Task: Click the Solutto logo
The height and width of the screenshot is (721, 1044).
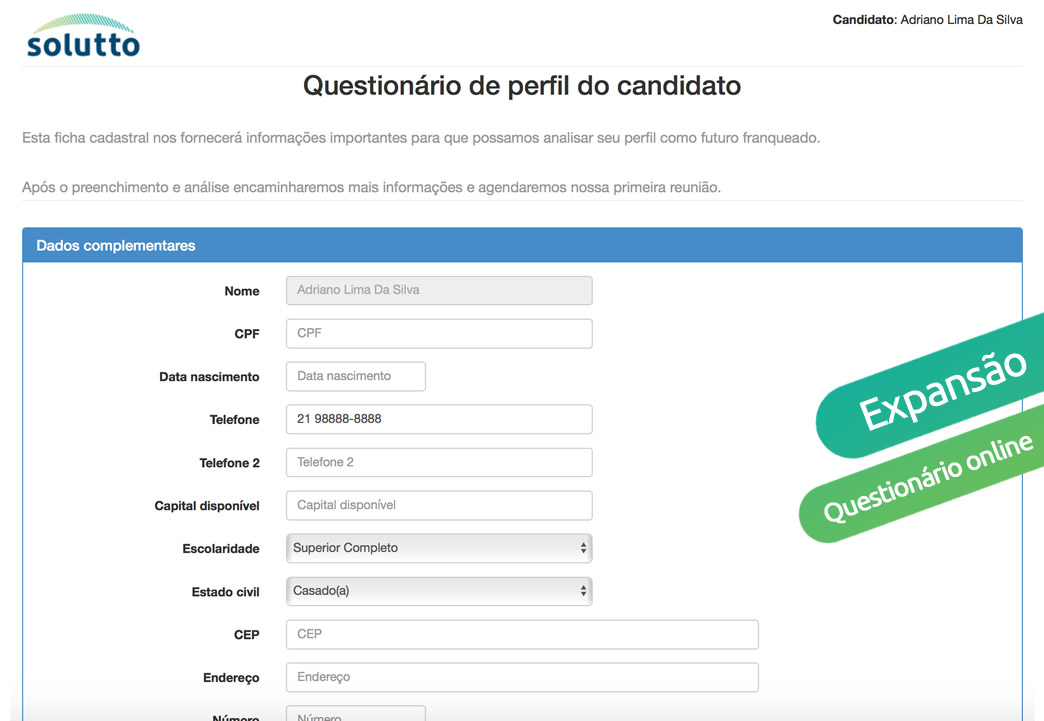Action: 83,35
